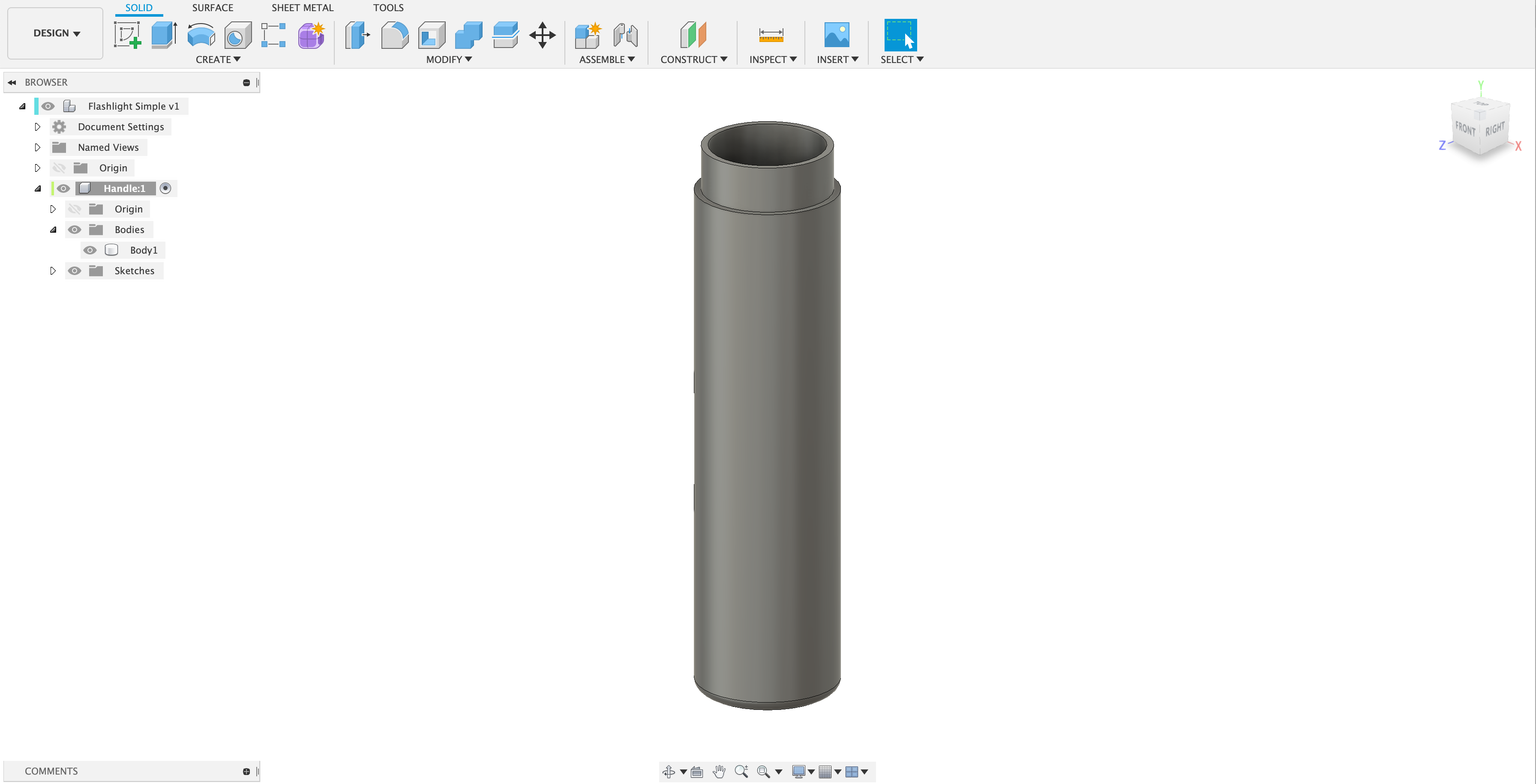This screenshot has height=784, width=1536.
Task: Switch to the SHEET METAL tab
Action: coord(302,8)
